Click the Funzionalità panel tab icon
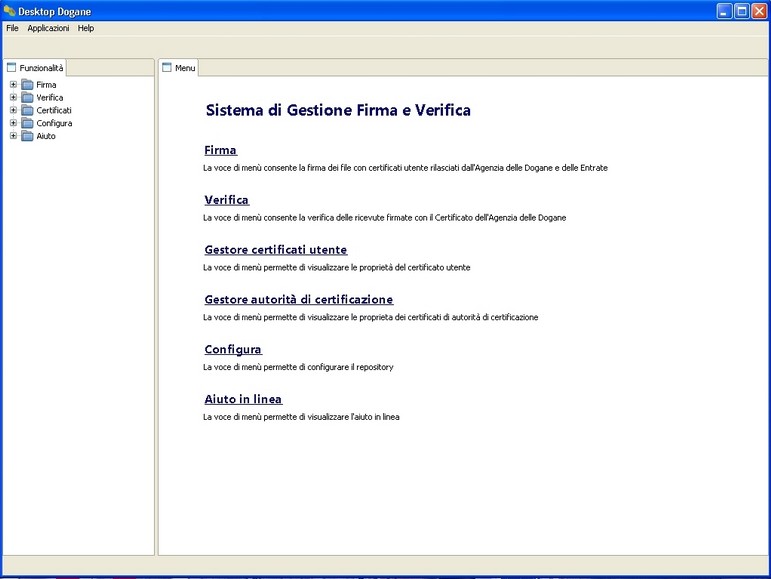The height and width of the screenshot is (579, 771). [x=11, y=67]
